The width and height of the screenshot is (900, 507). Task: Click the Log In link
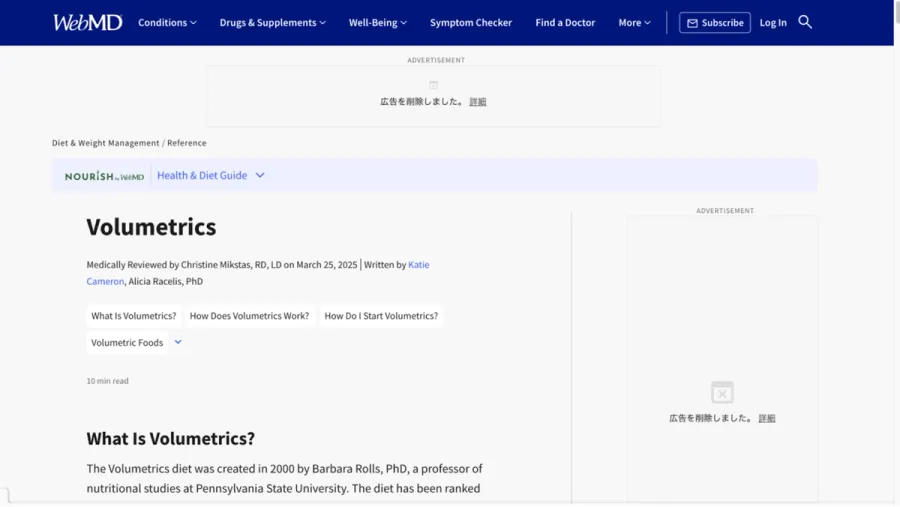coord(773,22)
